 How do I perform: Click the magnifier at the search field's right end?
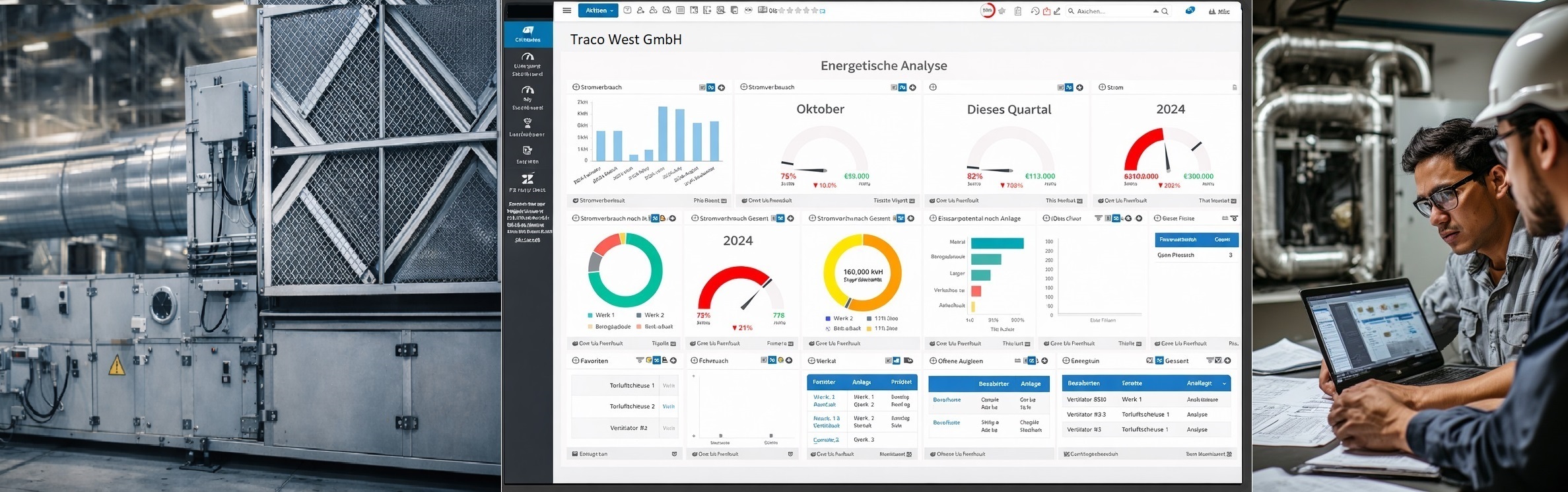(1165, 11)
